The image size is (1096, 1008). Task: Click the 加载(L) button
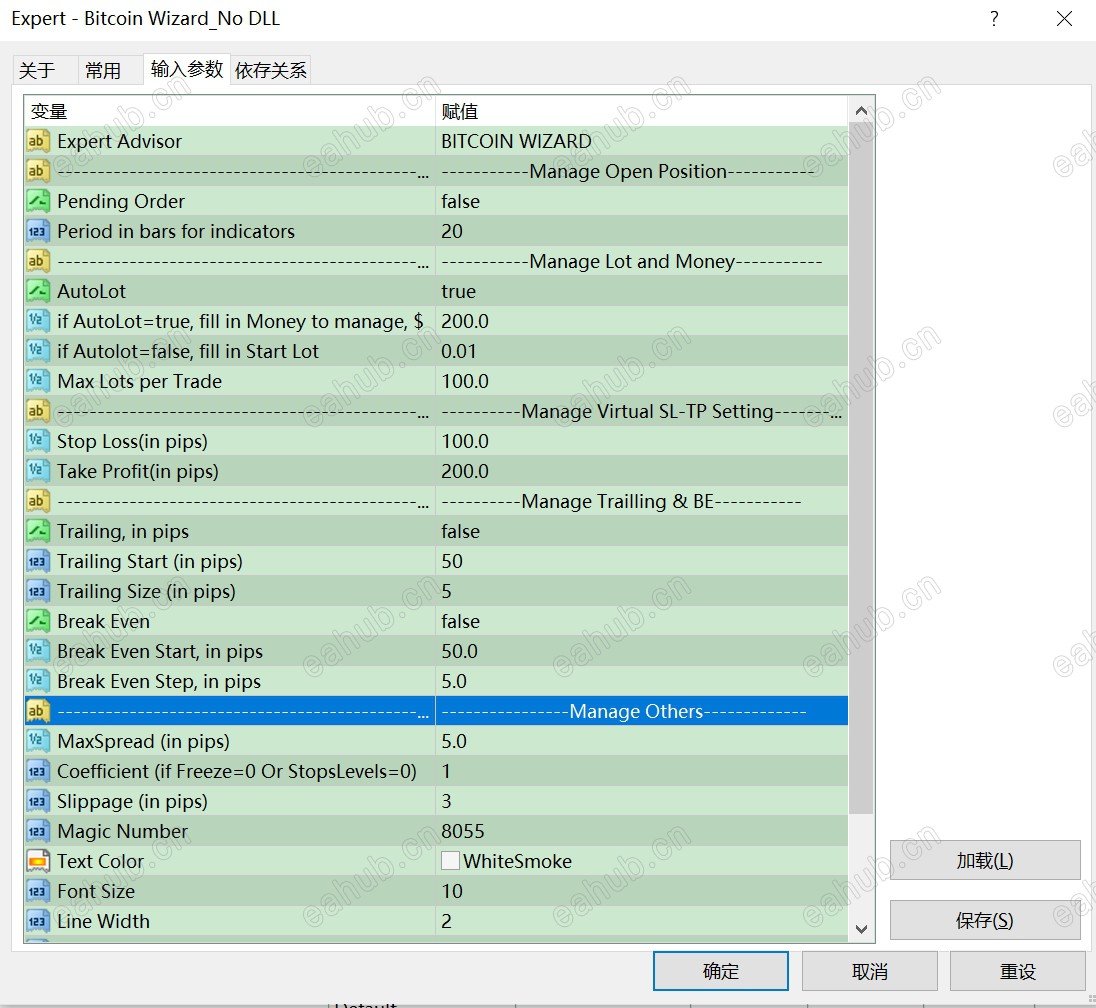985,861
